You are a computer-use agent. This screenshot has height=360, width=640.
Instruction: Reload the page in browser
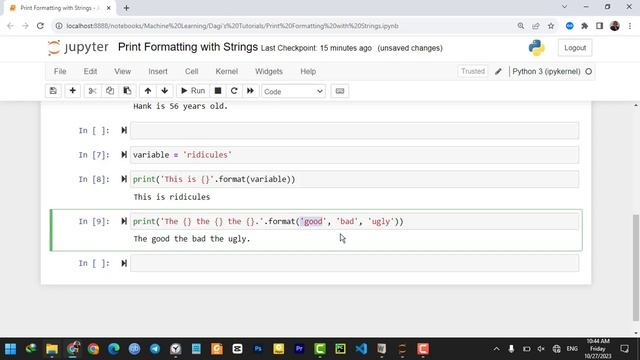pos(40,26)
